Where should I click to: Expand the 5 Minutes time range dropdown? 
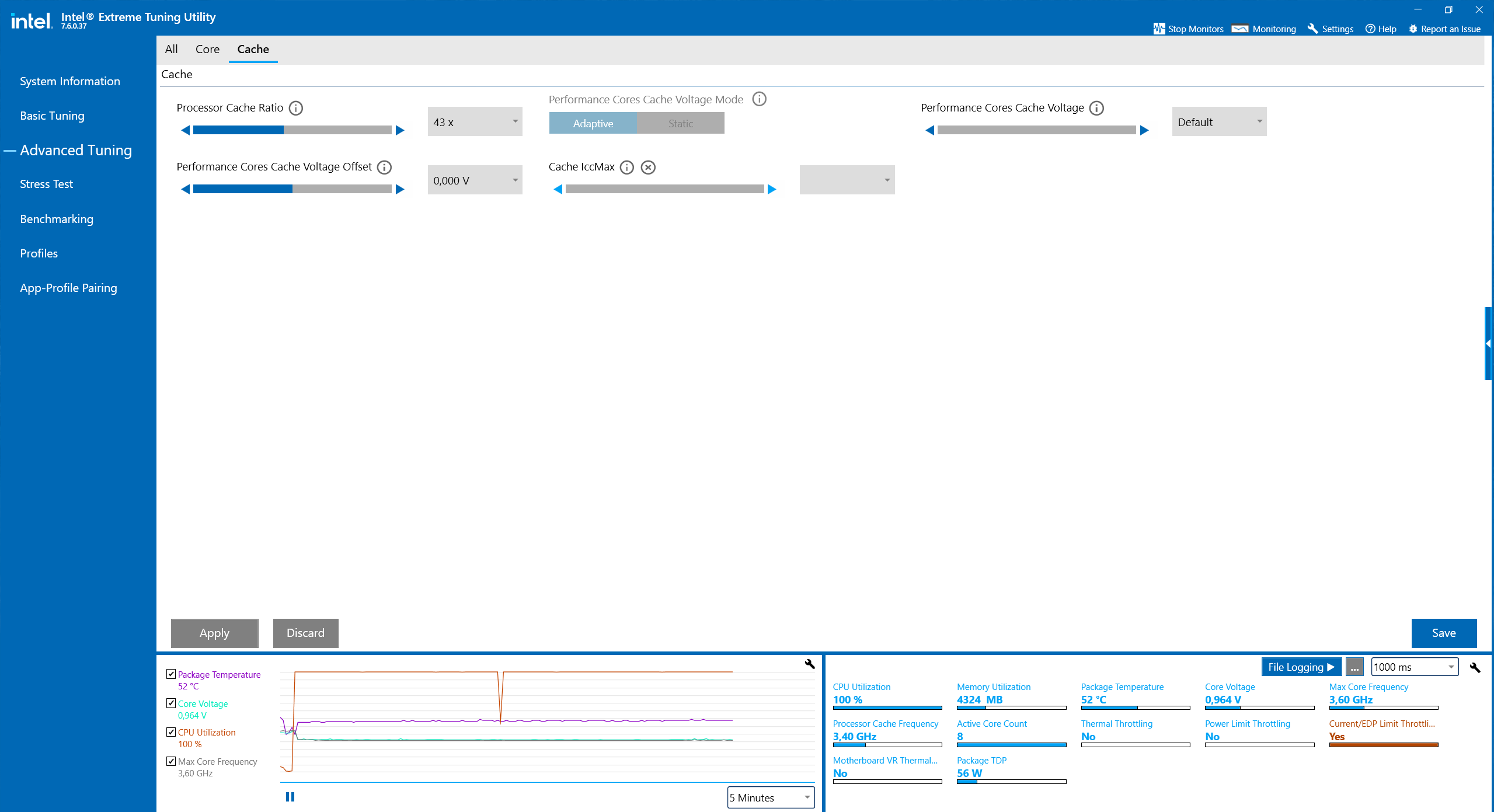click(771, 797)
